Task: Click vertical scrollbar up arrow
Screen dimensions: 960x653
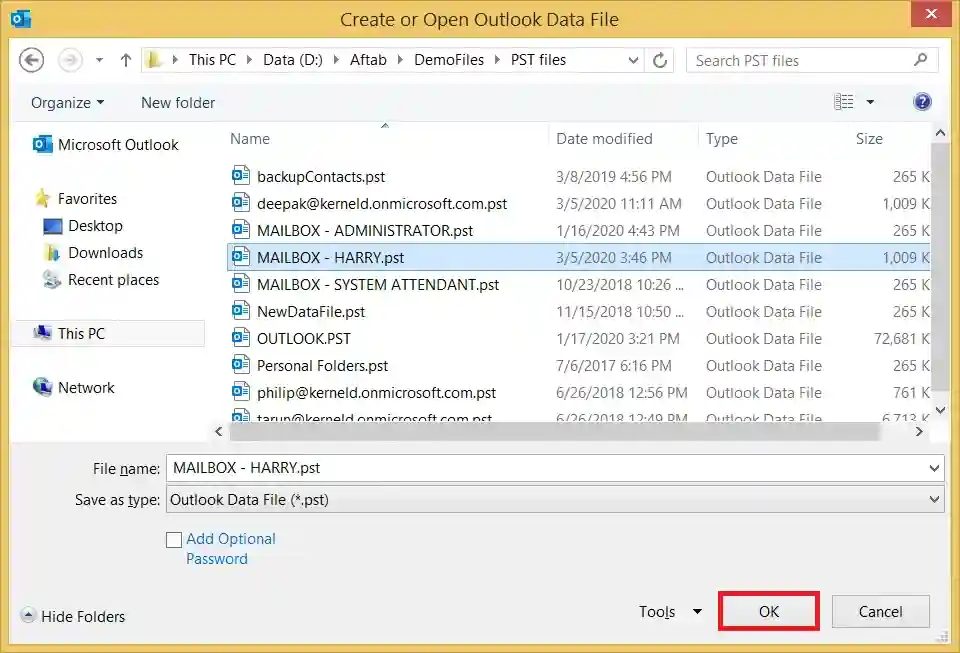Action: pos(940,133)
